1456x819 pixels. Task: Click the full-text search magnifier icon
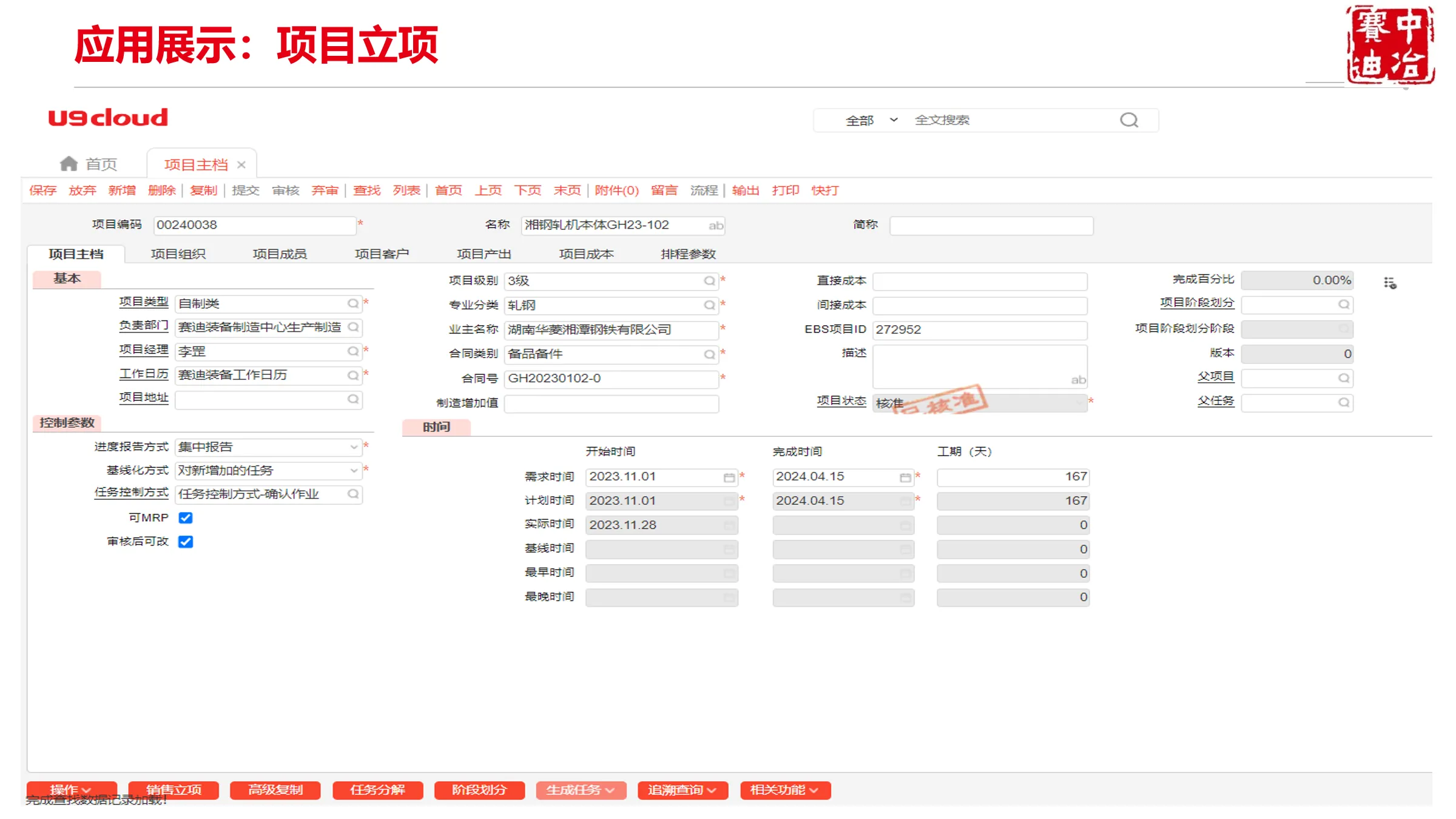[1128, 120]
